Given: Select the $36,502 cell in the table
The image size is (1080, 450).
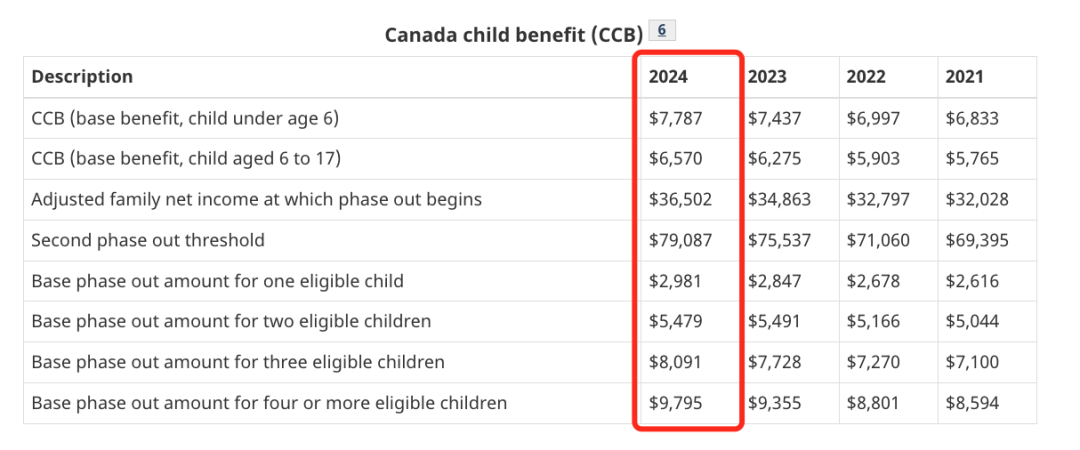Looking at the screenshot, I should pos(680,199).
